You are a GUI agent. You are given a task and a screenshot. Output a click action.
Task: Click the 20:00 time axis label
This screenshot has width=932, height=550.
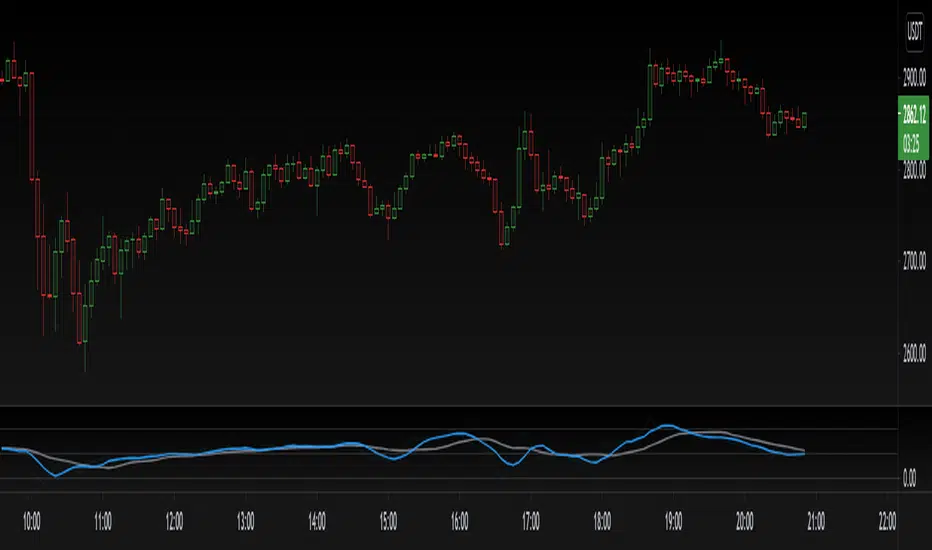(745, 521)
